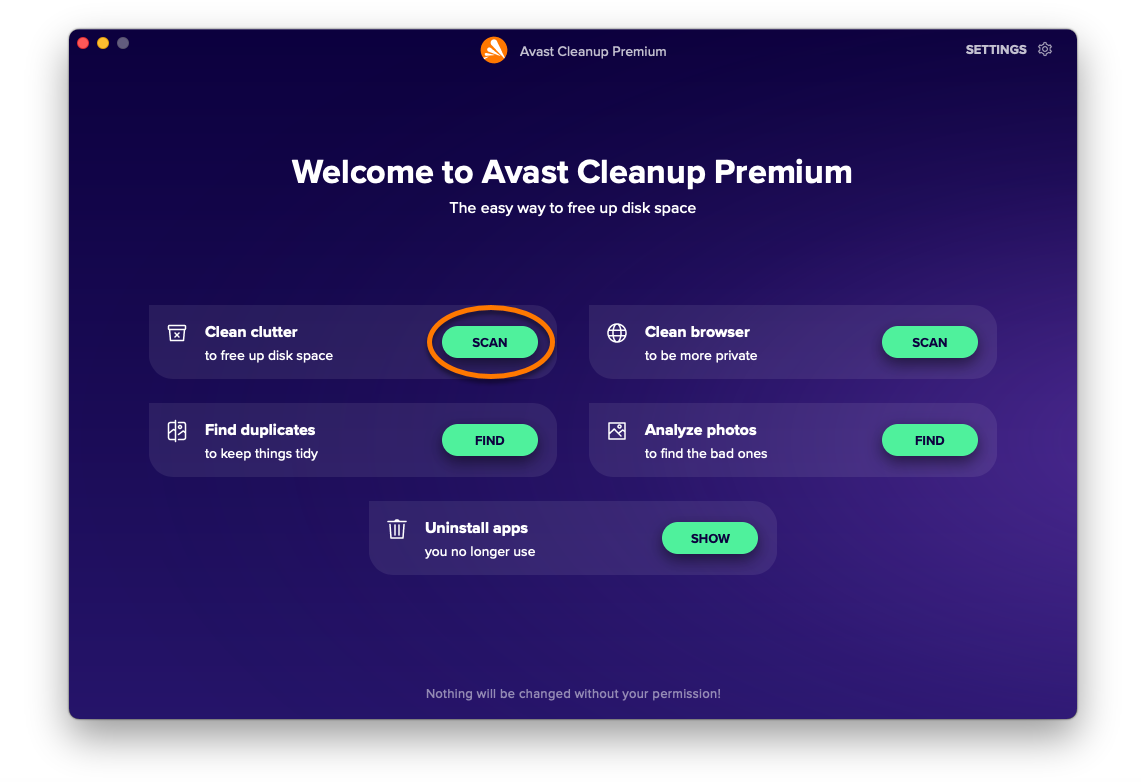Start the Clean browser SCAN
Viewport: 1141px width, 782px height.
pos(929,342)
